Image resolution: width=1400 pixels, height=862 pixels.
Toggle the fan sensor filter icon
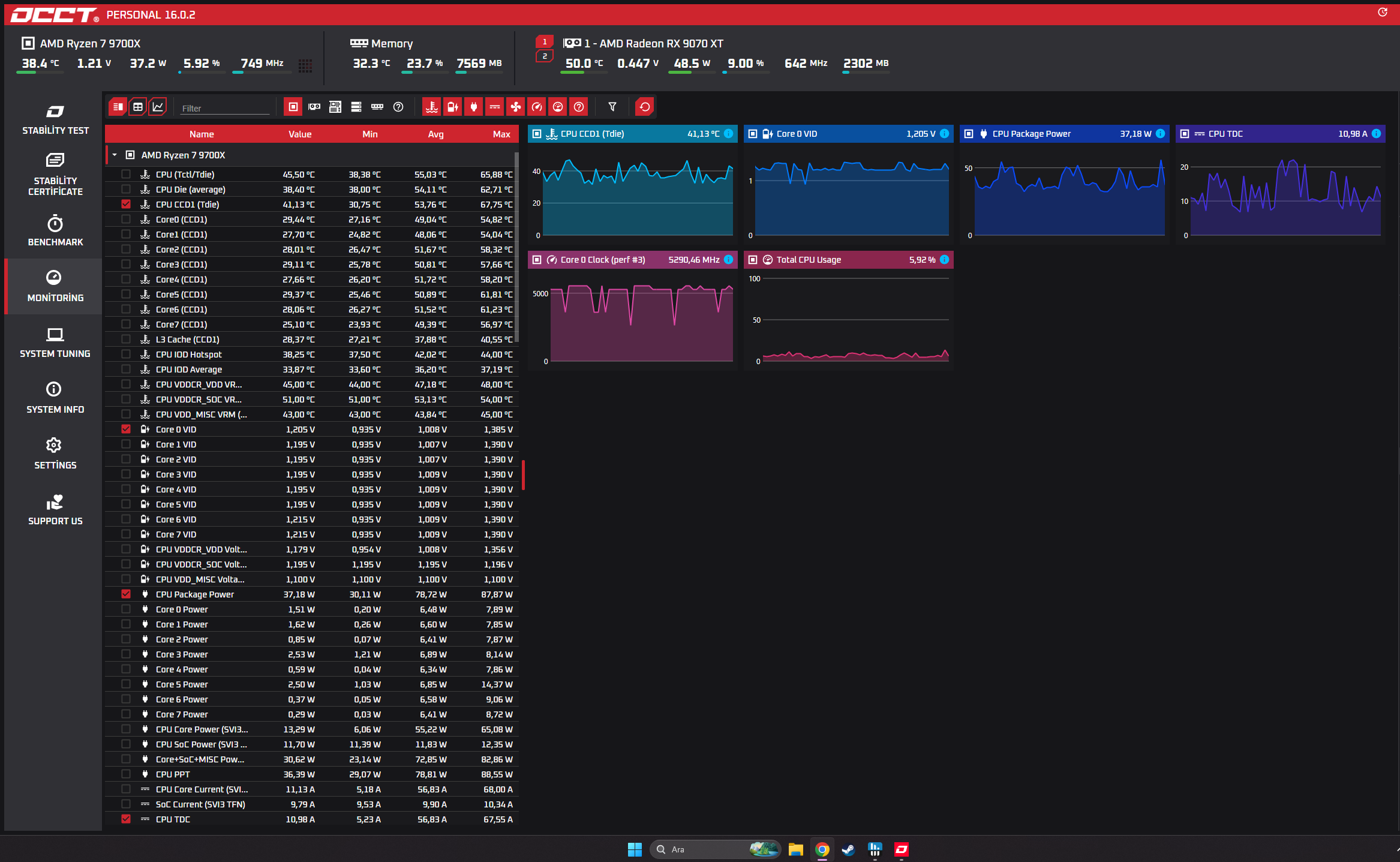click(x=516, y=107)
